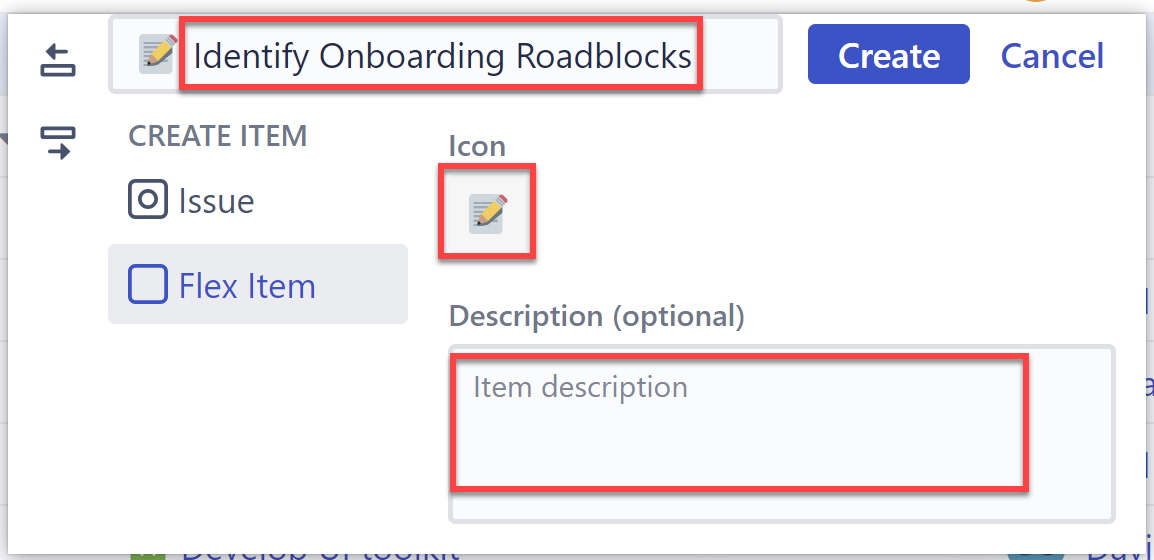Viewport: 1154px width, 560px height.
Task: Open the icon picker below the Icon label
Action: click(x=487, y=213)
